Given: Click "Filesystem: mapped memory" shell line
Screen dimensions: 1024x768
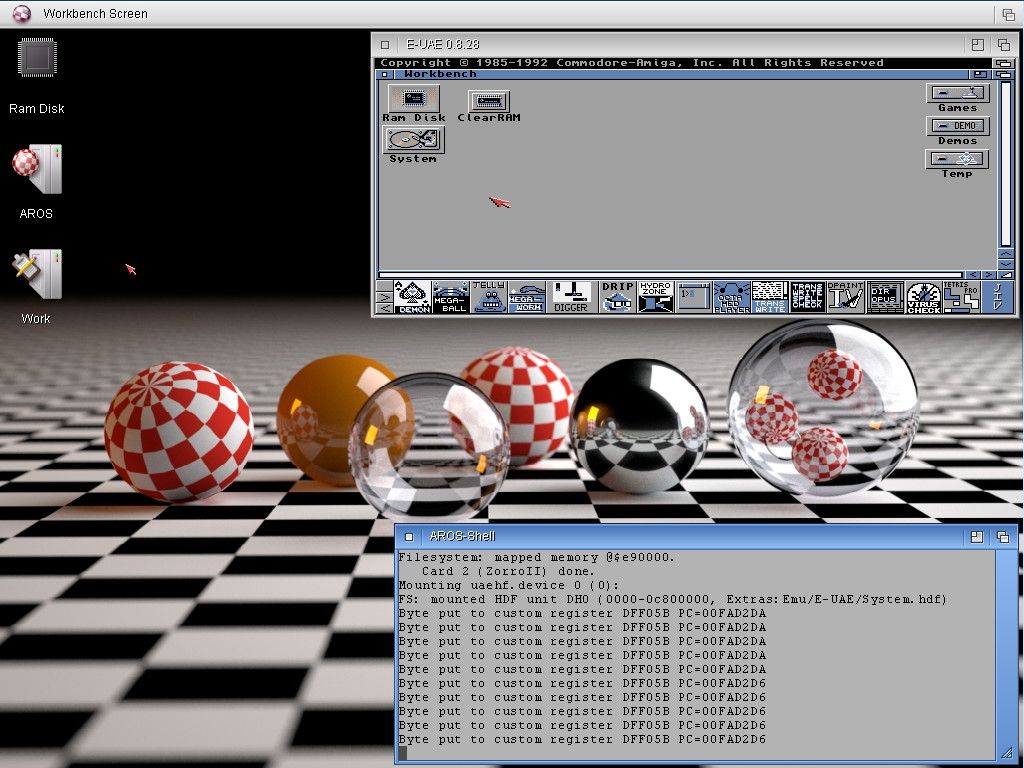Looking at the screenshot, I should (x=536, y=557).
